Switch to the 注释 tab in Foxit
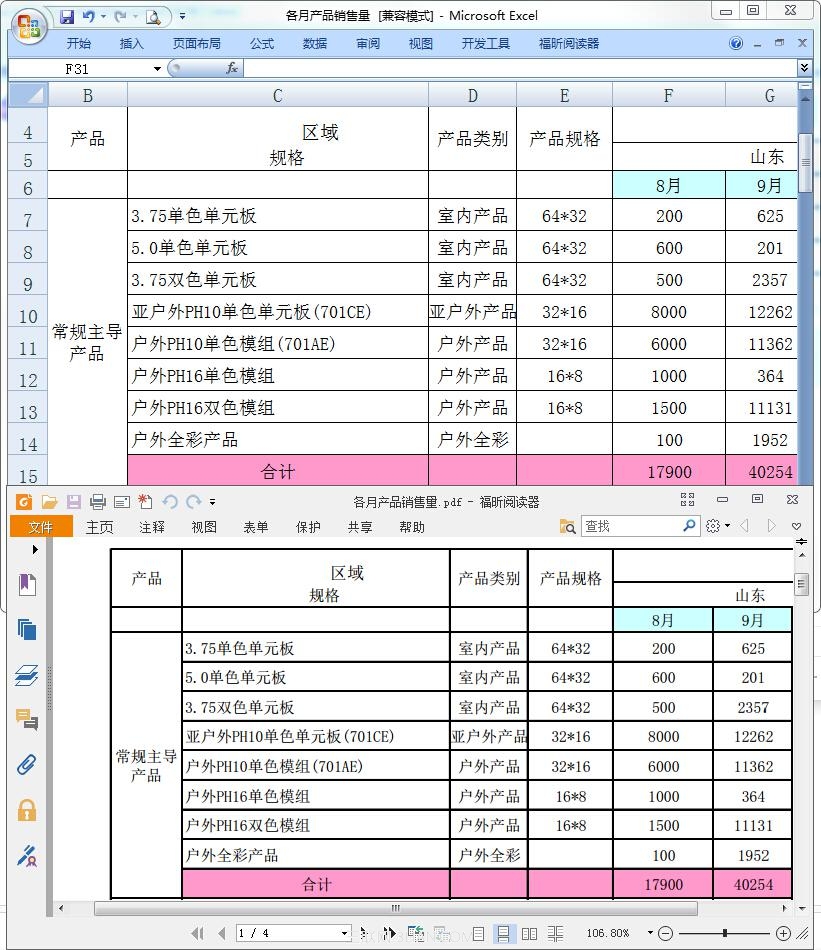 [152, 527]
